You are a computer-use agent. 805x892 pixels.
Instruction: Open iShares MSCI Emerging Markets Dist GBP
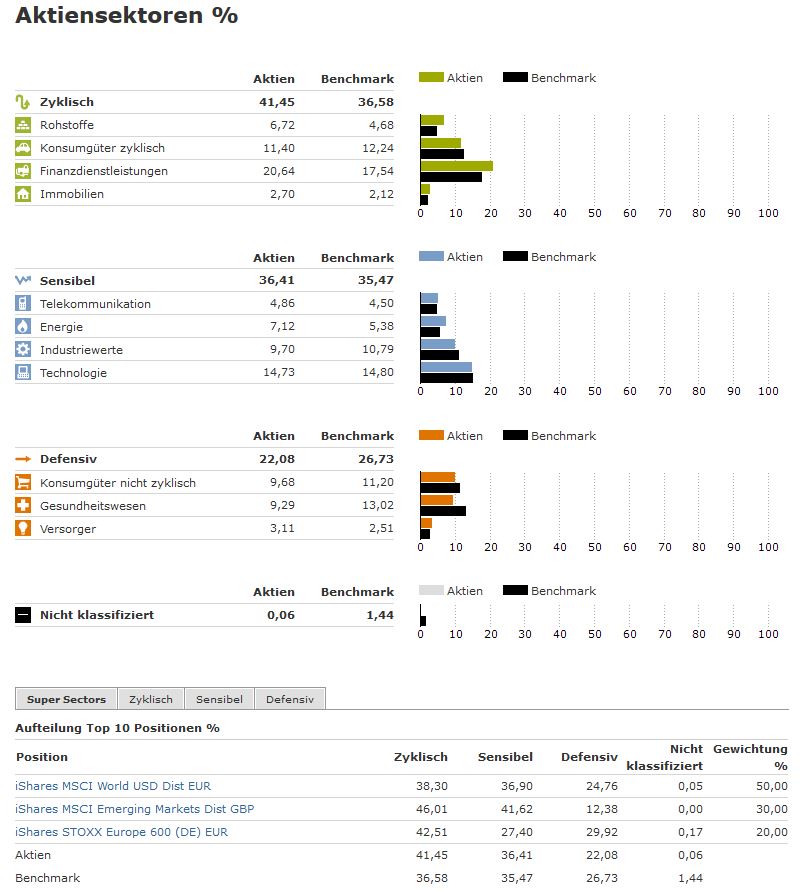point(134,809)
